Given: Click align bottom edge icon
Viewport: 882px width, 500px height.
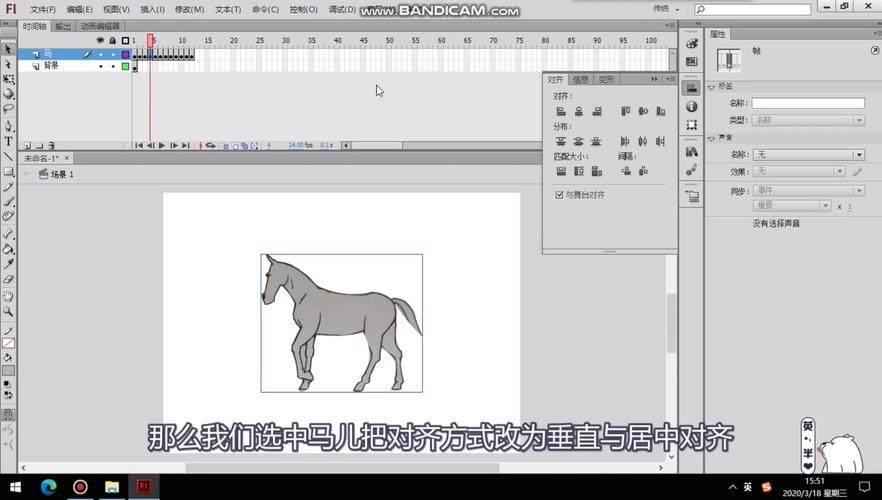Looking at the screenshot, I should tap(661, 111).
